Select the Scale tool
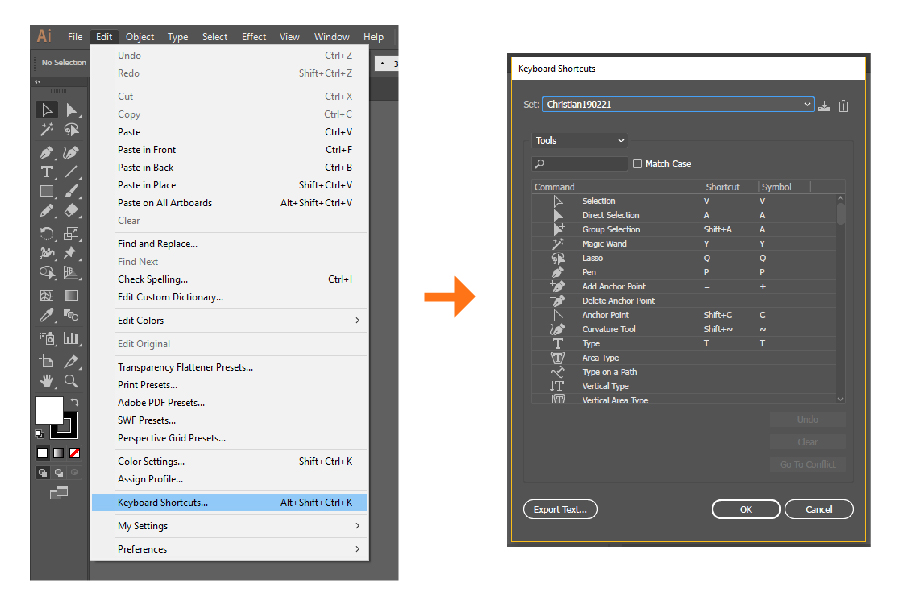 click(72, 234)
